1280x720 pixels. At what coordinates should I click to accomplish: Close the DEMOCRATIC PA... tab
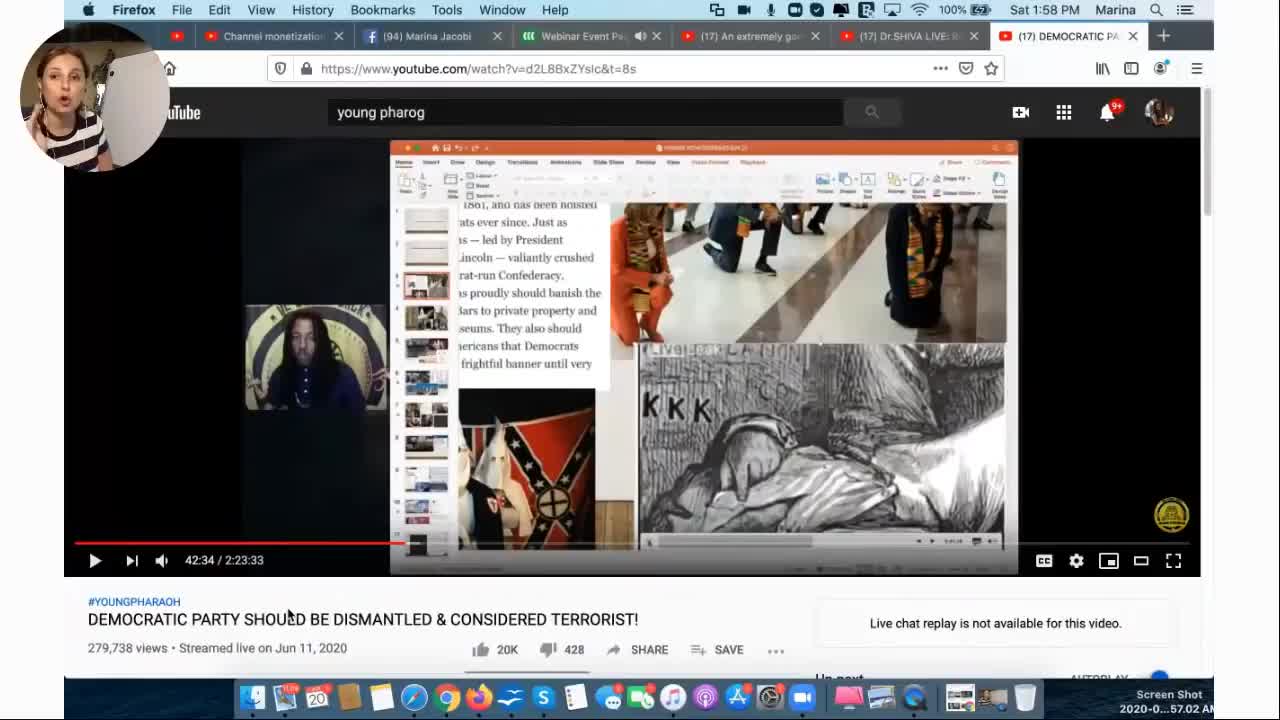pos(1133,36)
